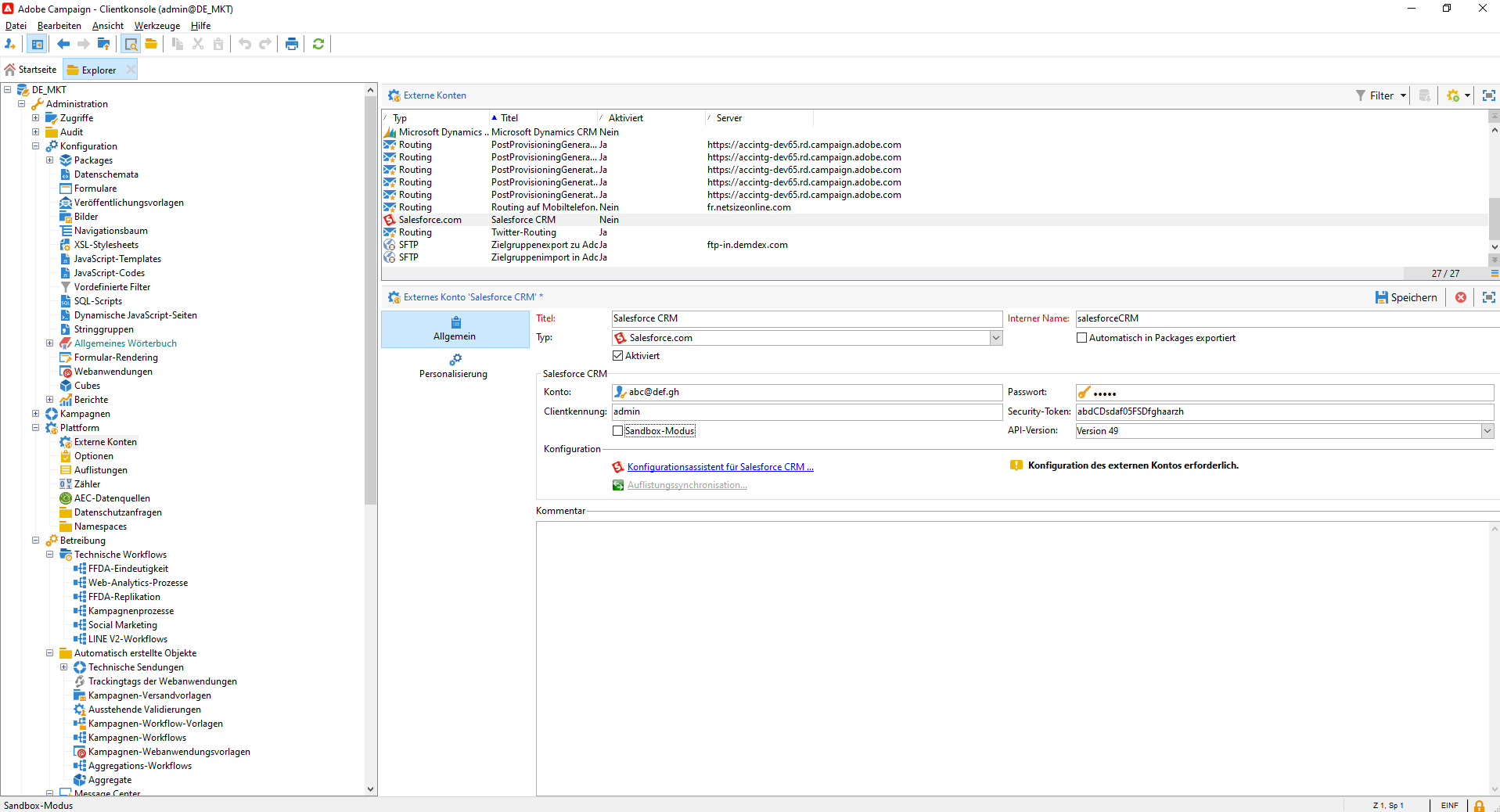The width and height of the screenshot is (1500, 812).
Task: Expand the Audit tree node
Action: (x=36, y=132)
